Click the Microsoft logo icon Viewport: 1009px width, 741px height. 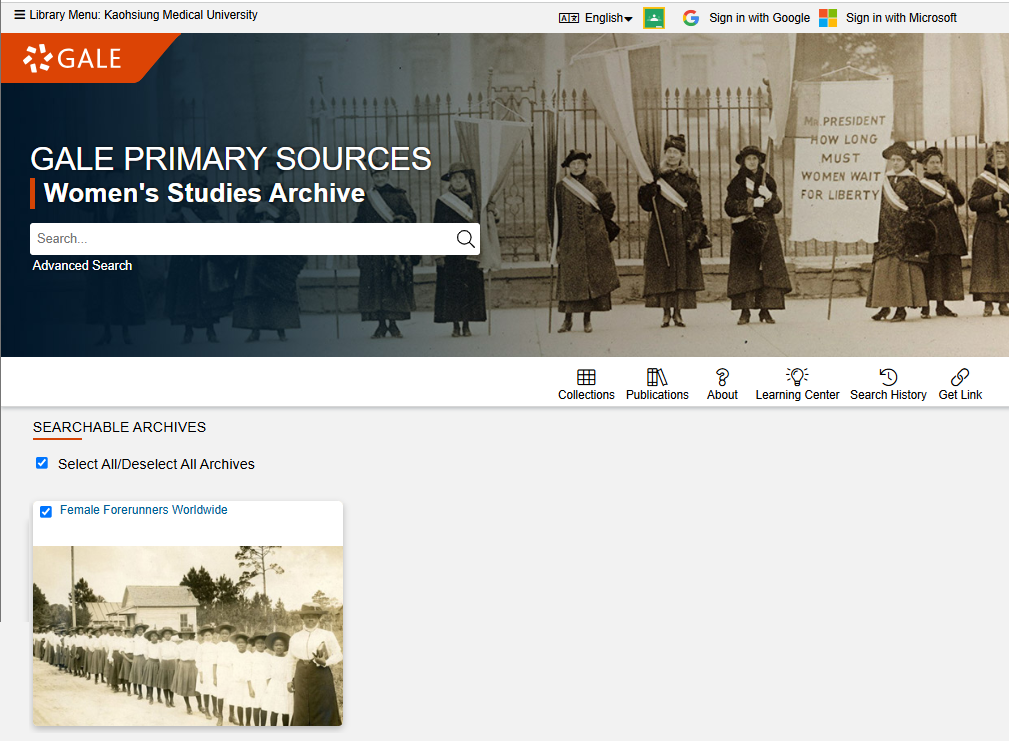coord(828,18)
